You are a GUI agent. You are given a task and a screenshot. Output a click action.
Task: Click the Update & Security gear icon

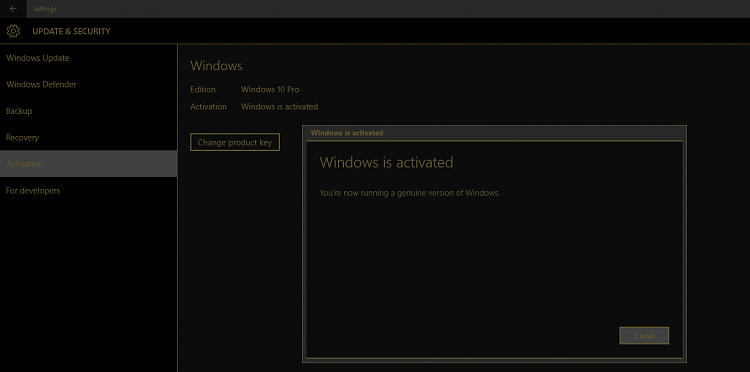pos(13,32)
